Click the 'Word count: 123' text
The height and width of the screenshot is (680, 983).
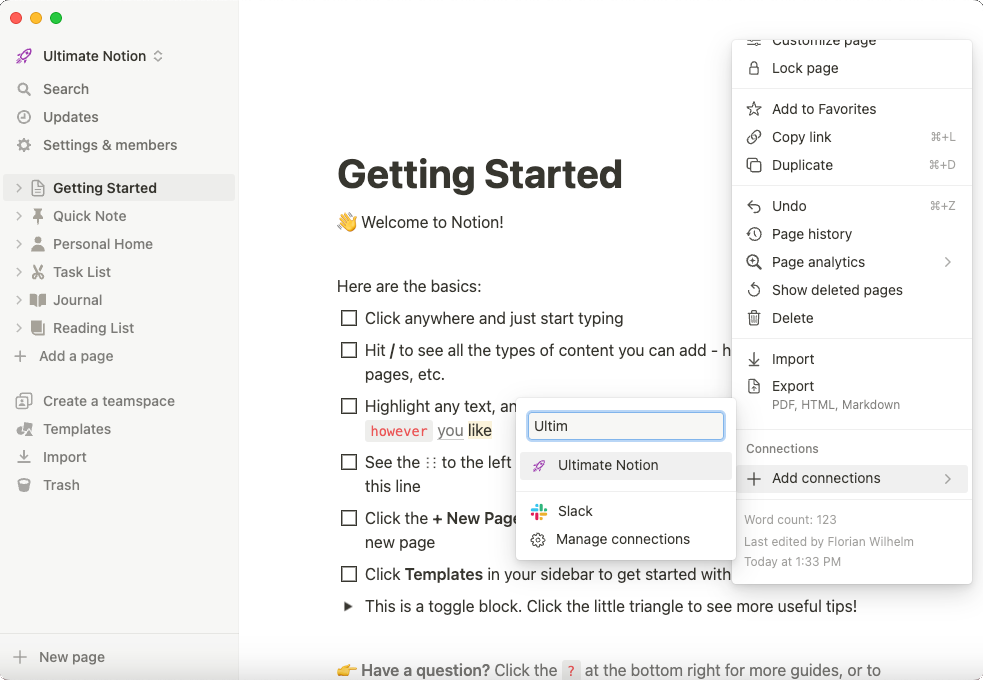point(790,520)
